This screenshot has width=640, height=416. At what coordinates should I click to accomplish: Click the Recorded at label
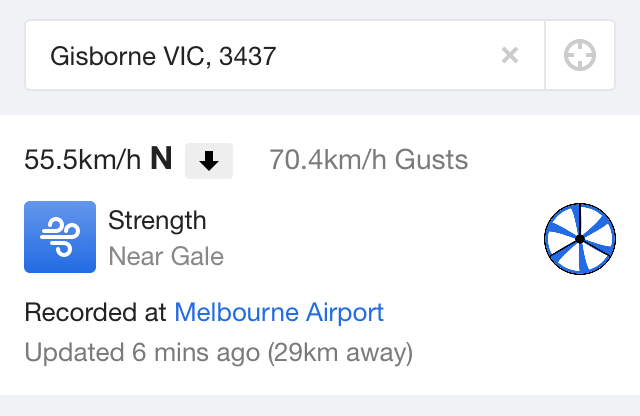tap(96, 313)
